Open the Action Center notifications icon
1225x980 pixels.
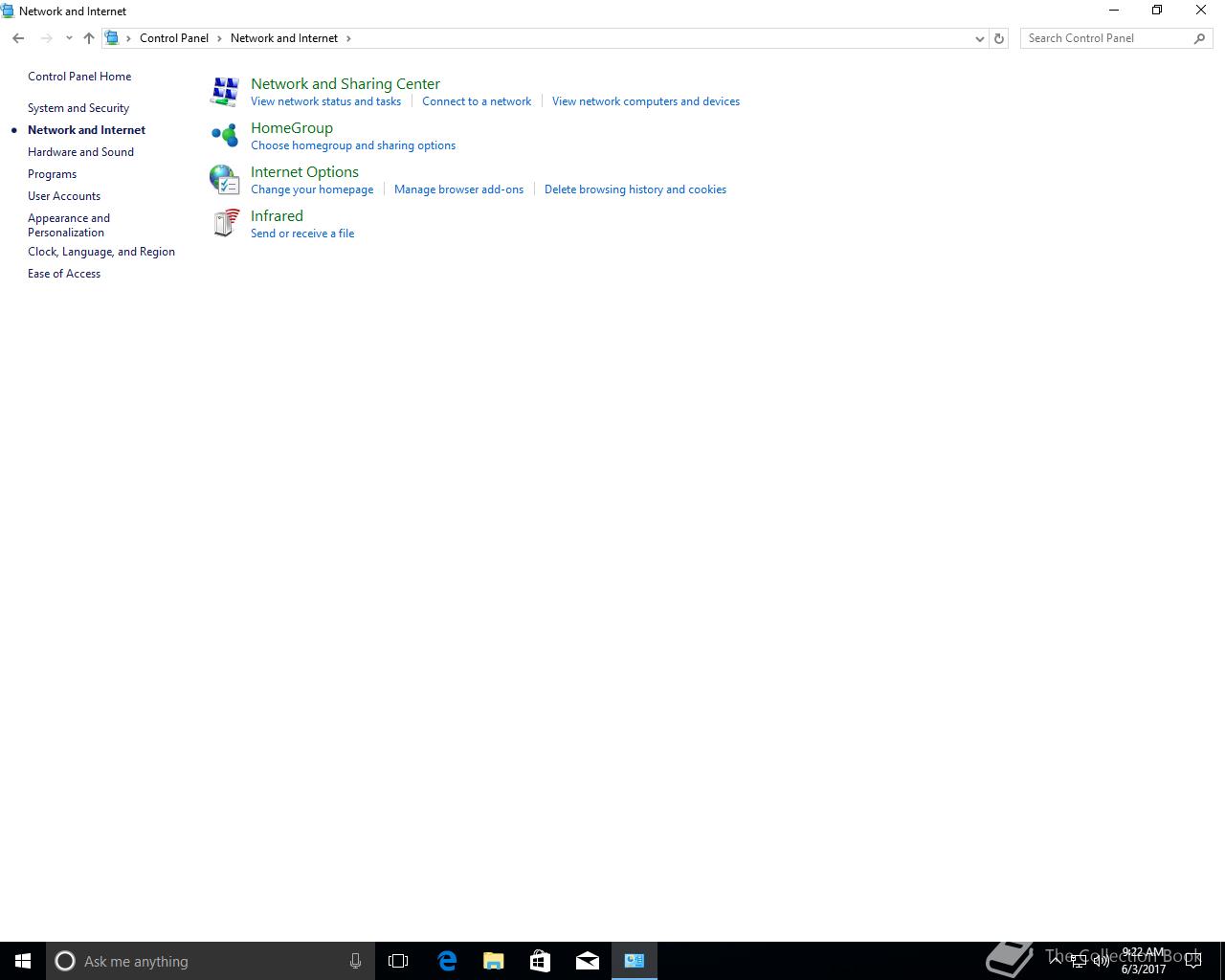(x=1193, y=961)
